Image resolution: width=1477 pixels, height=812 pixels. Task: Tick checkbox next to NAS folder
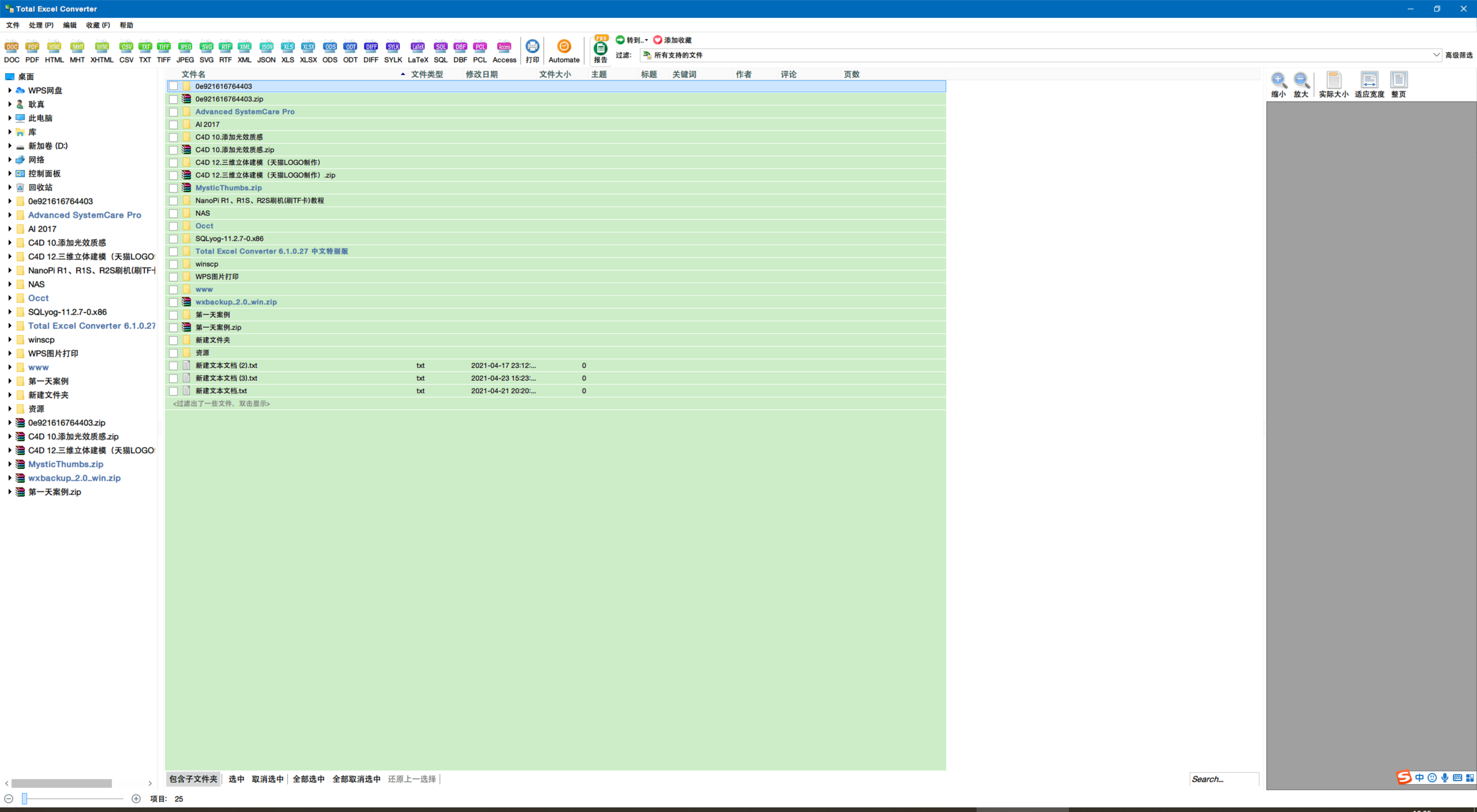coord(173,213)
